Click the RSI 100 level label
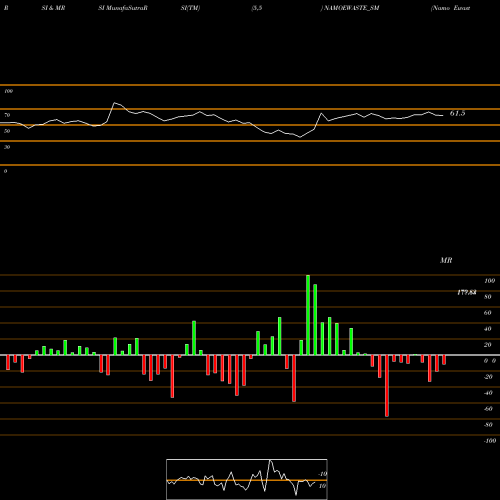The height and width of the screenshot is (500, 500). [8, 91]
